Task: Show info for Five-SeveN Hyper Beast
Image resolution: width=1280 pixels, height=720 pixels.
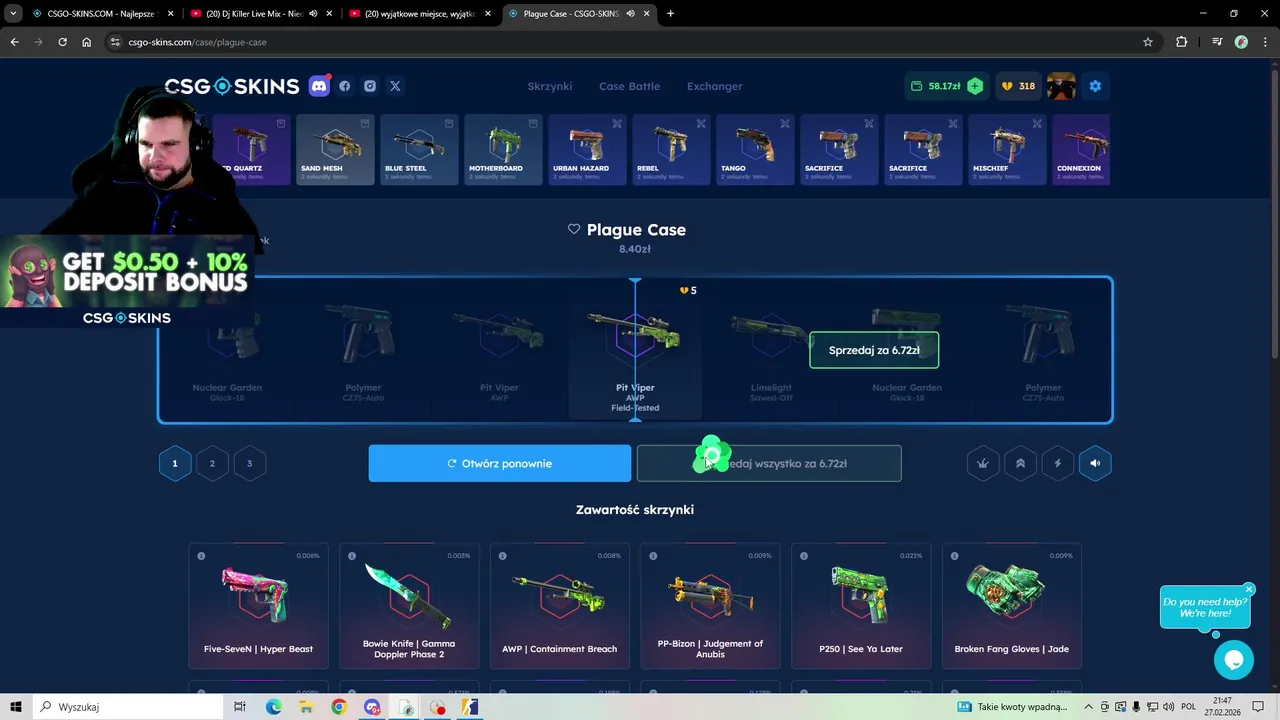Action: tap(201, 556)
